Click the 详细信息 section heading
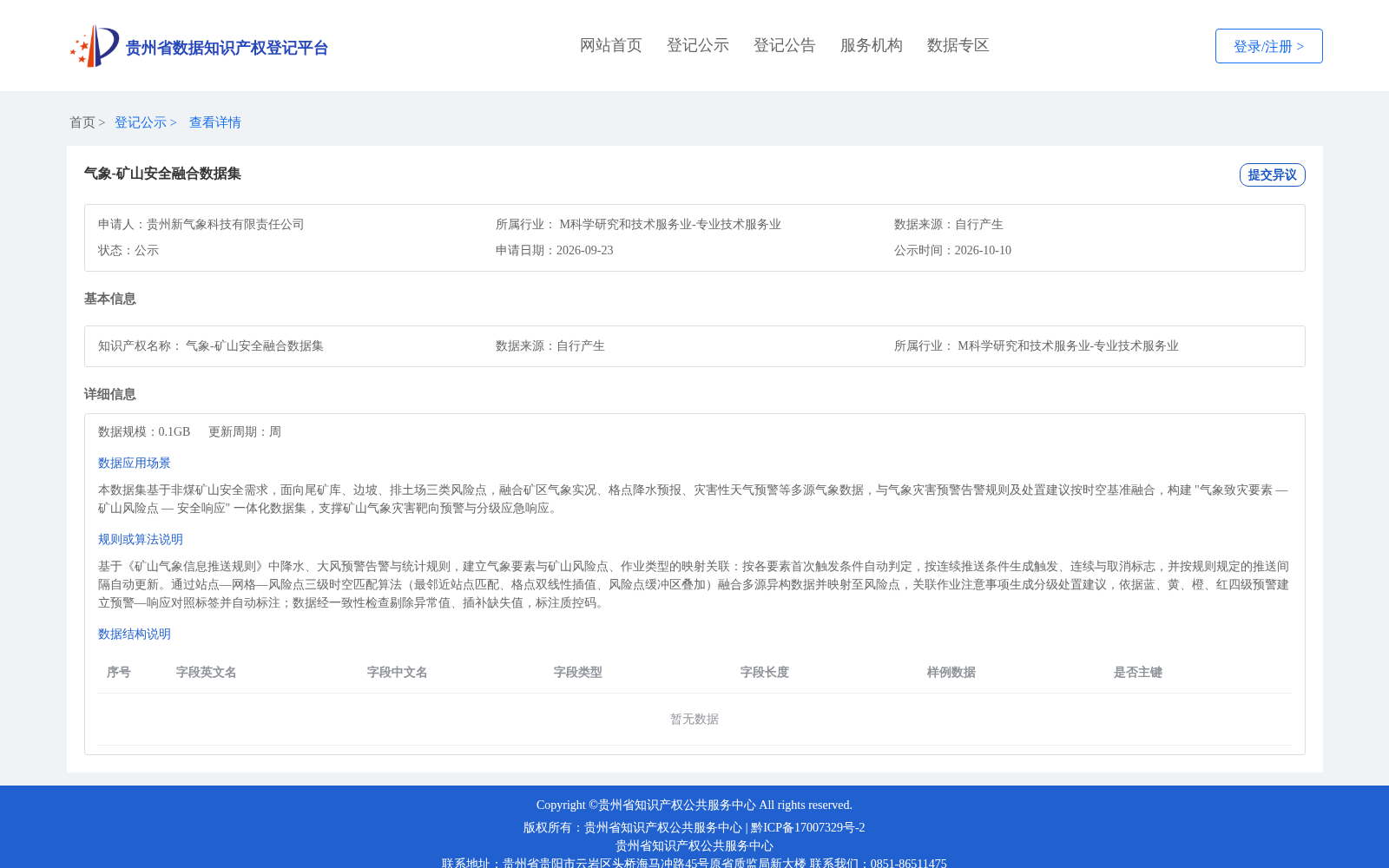This screenshot has height=868, width=1389. [x=110, y=394]
